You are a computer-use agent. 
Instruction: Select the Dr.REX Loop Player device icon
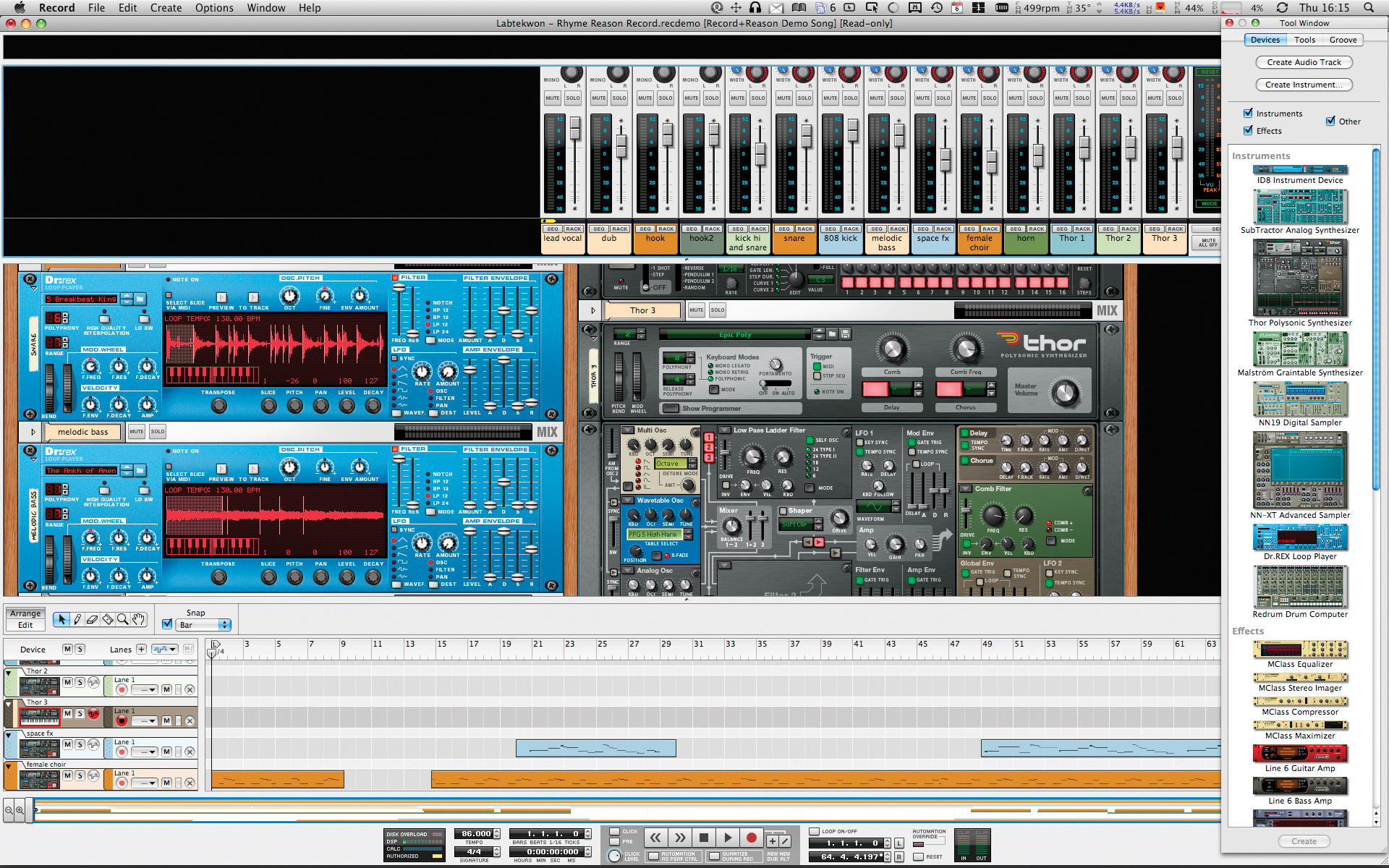[x=1300, y=537]
